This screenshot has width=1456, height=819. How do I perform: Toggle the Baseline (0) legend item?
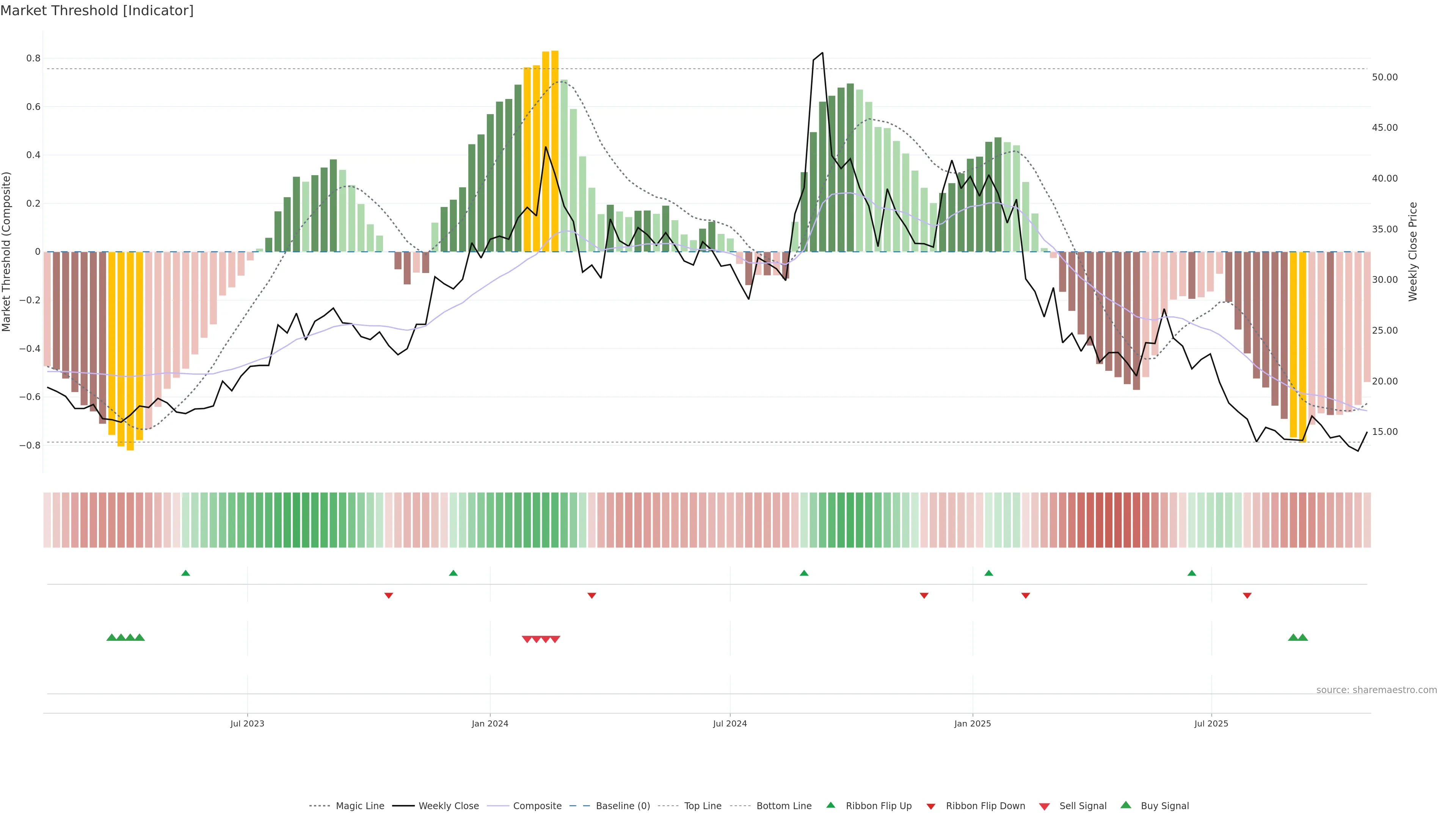click(x=622, y=806)
